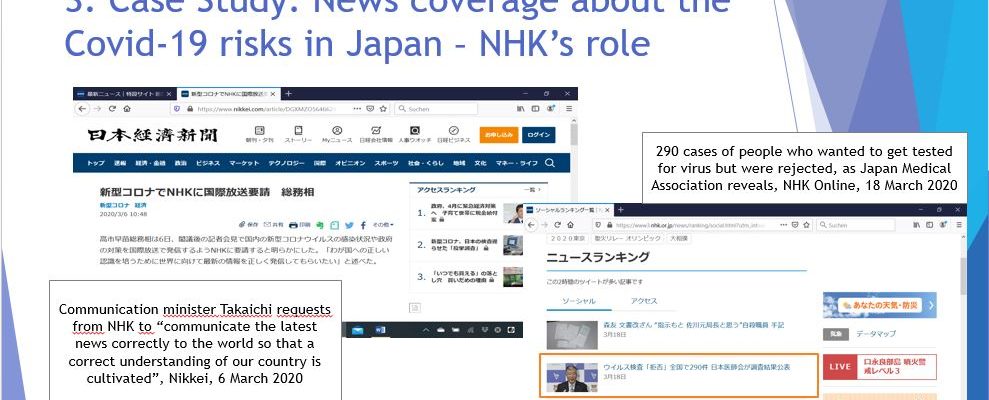Go back in the NHK browser window
The image size is (989, 400).
click(532, 225)
